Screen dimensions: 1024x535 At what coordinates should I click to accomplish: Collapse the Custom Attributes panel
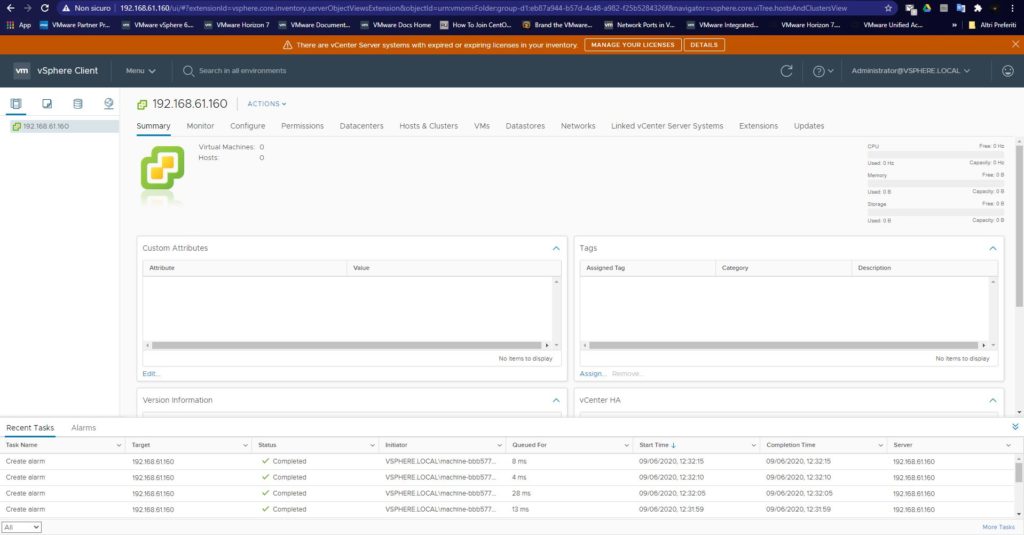[556, 248]
